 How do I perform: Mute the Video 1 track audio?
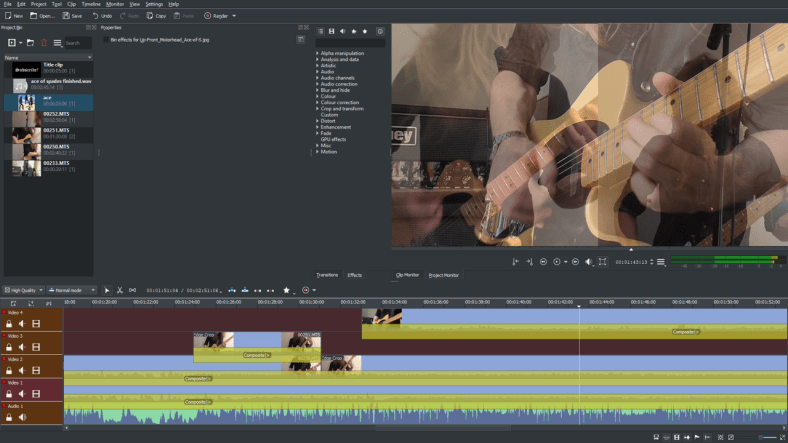click(x=22, y=394)
